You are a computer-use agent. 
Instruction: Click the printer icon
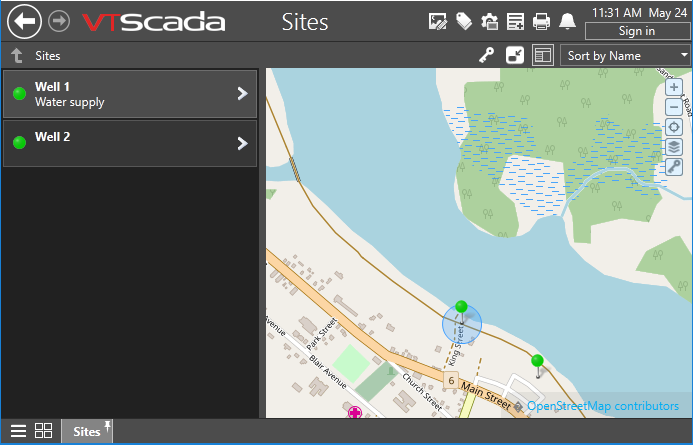[541, 21]
